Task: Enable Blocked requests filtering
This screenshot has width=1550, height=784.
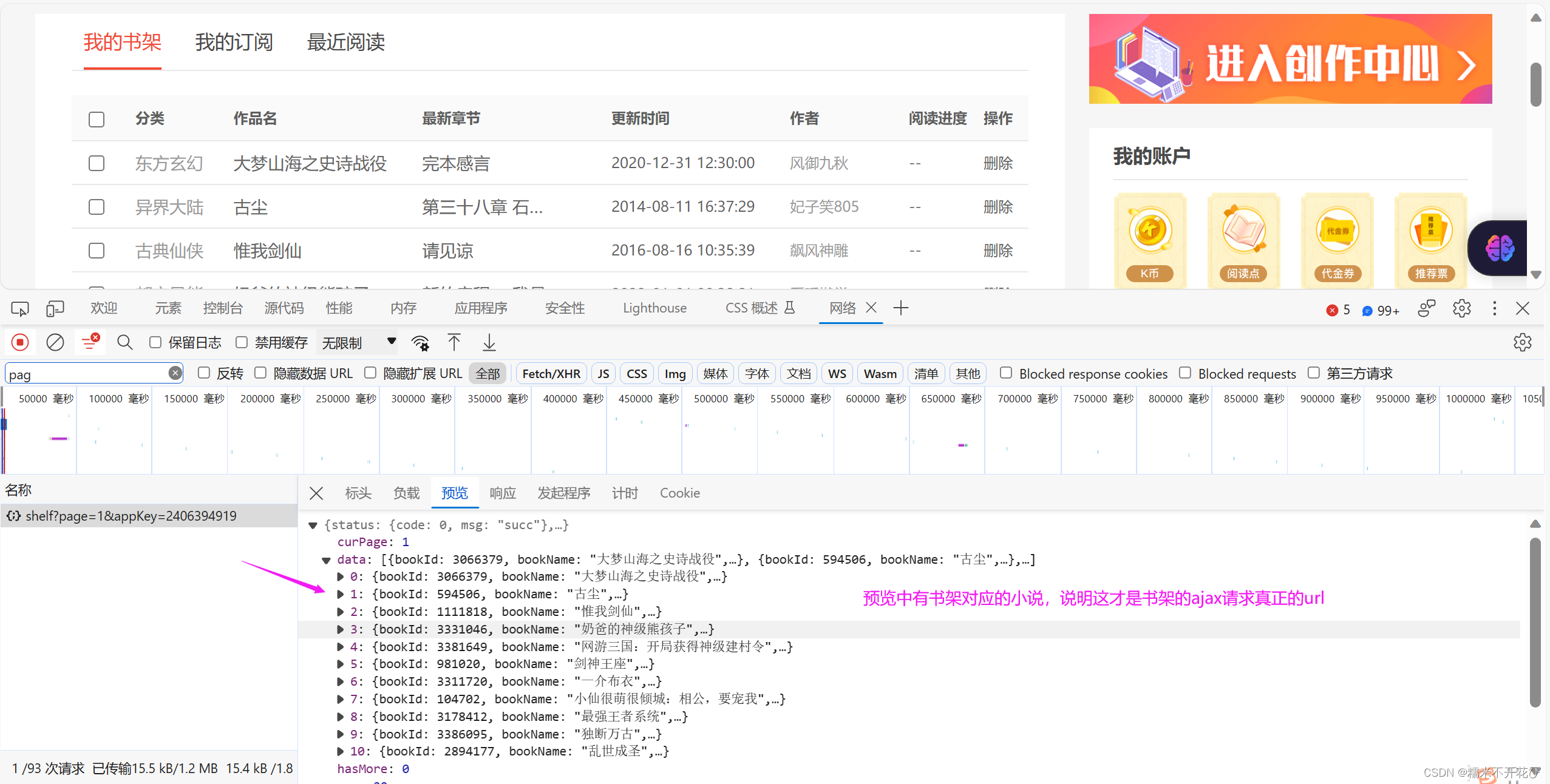Action: (x=1184, y=373)
